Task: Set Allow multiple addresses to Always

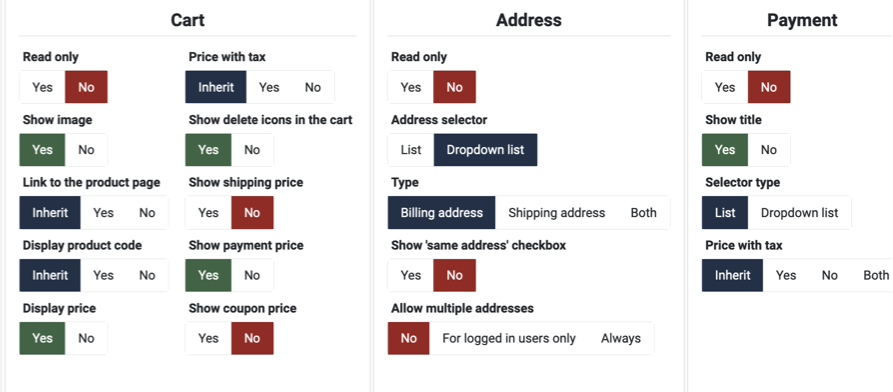Action: click(621, 338)
